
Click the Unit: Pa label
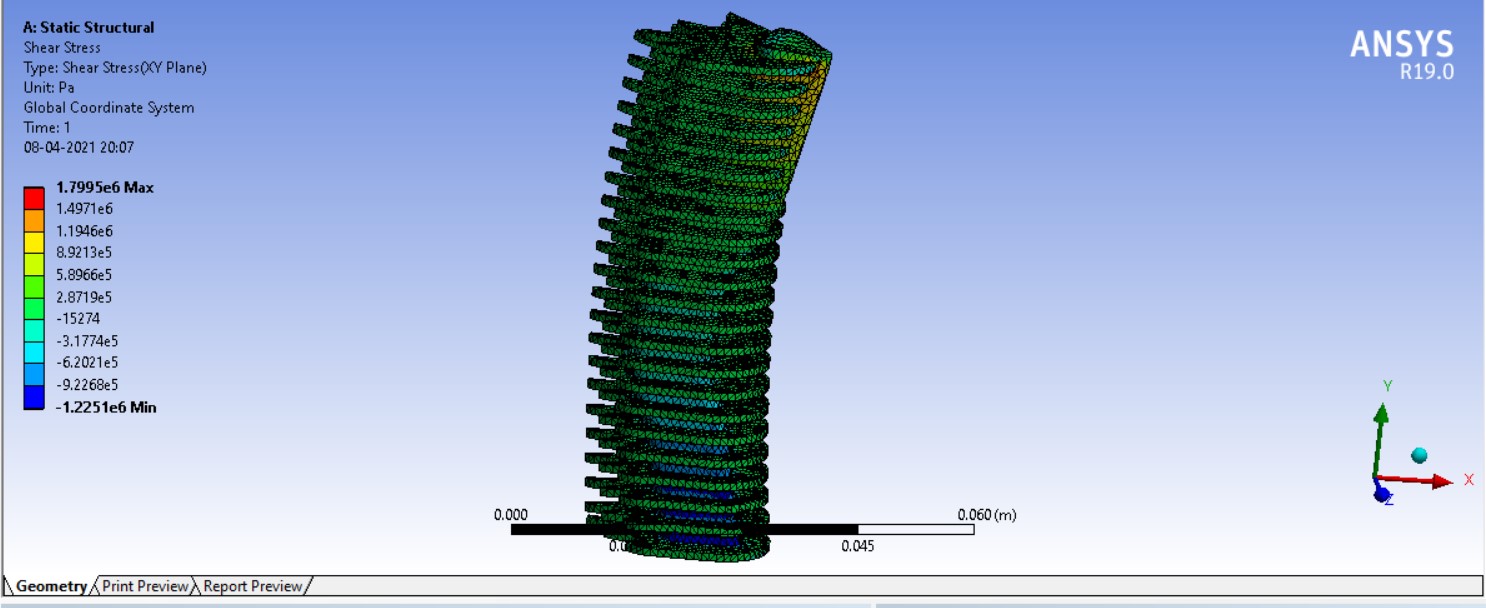[49, 88]
